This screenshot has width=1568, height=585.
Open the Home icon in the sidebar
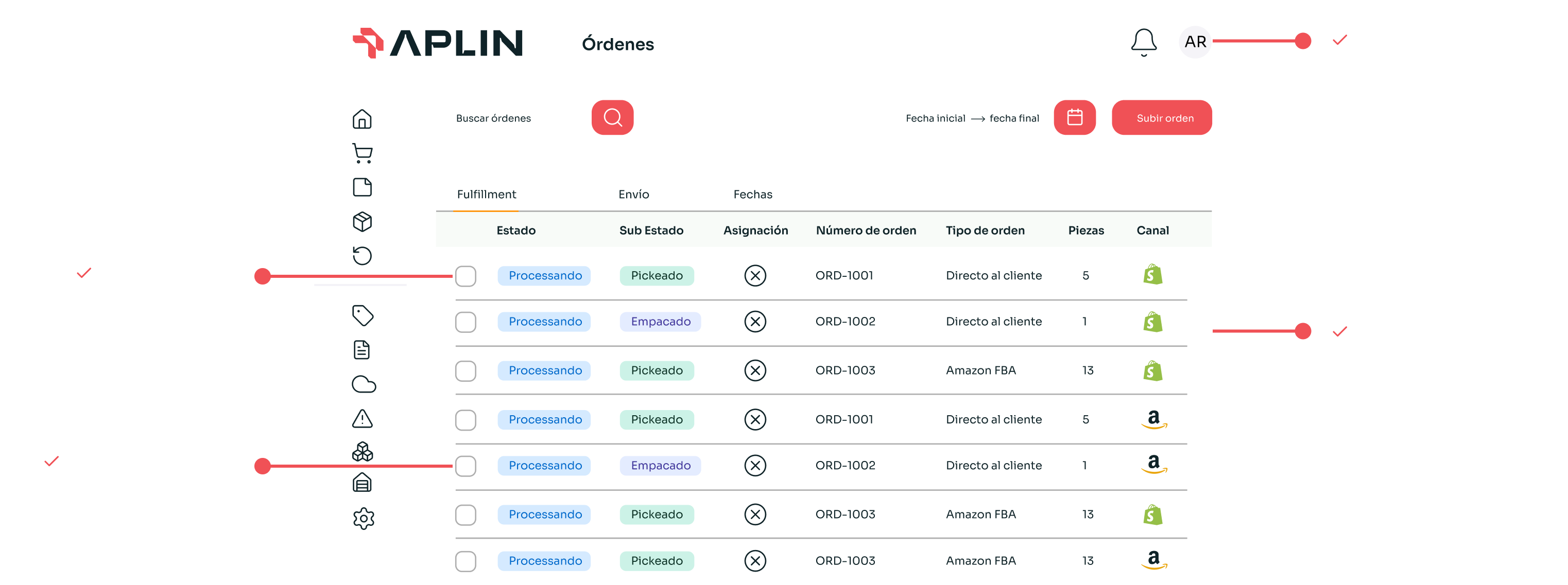coord(362,118)
